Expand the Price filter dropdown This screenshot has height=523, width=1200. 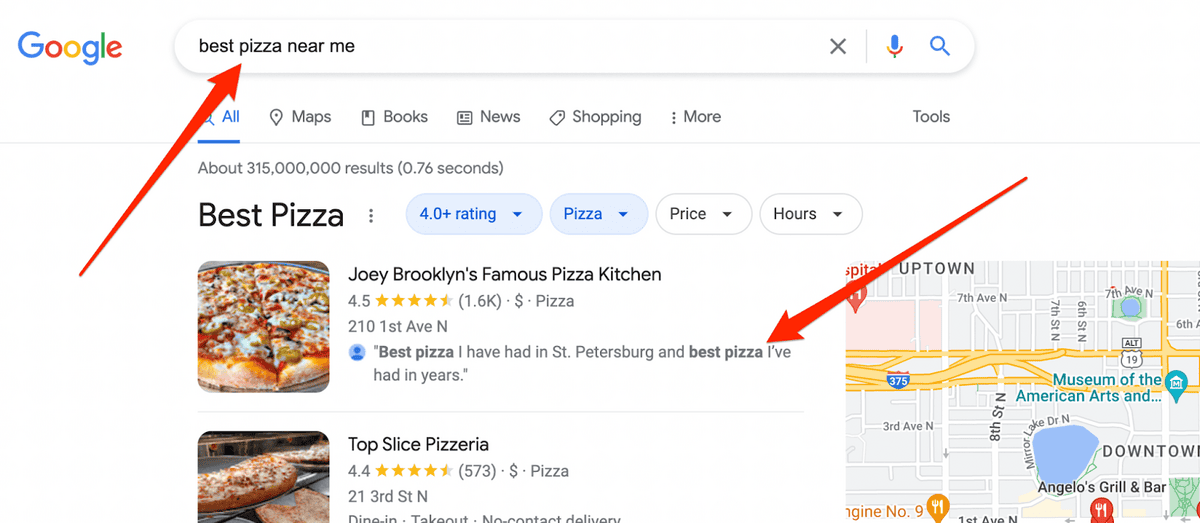703,214
